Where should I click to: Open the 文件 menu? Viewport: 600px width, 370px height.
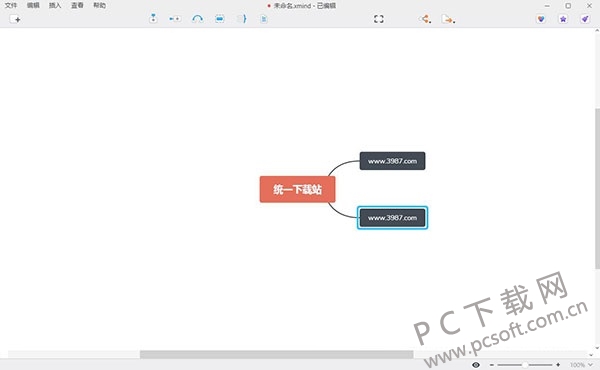[x=11, y=5]
